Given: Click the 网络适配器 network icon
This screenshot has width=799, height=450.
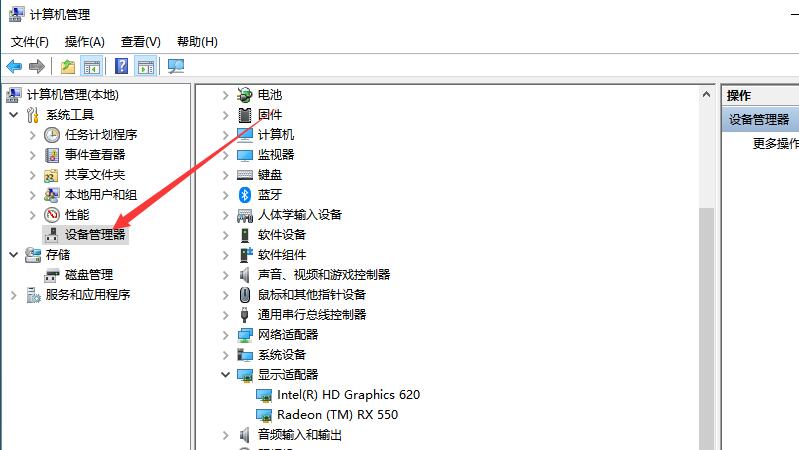Looking at the screenshot, I should 245,335.
